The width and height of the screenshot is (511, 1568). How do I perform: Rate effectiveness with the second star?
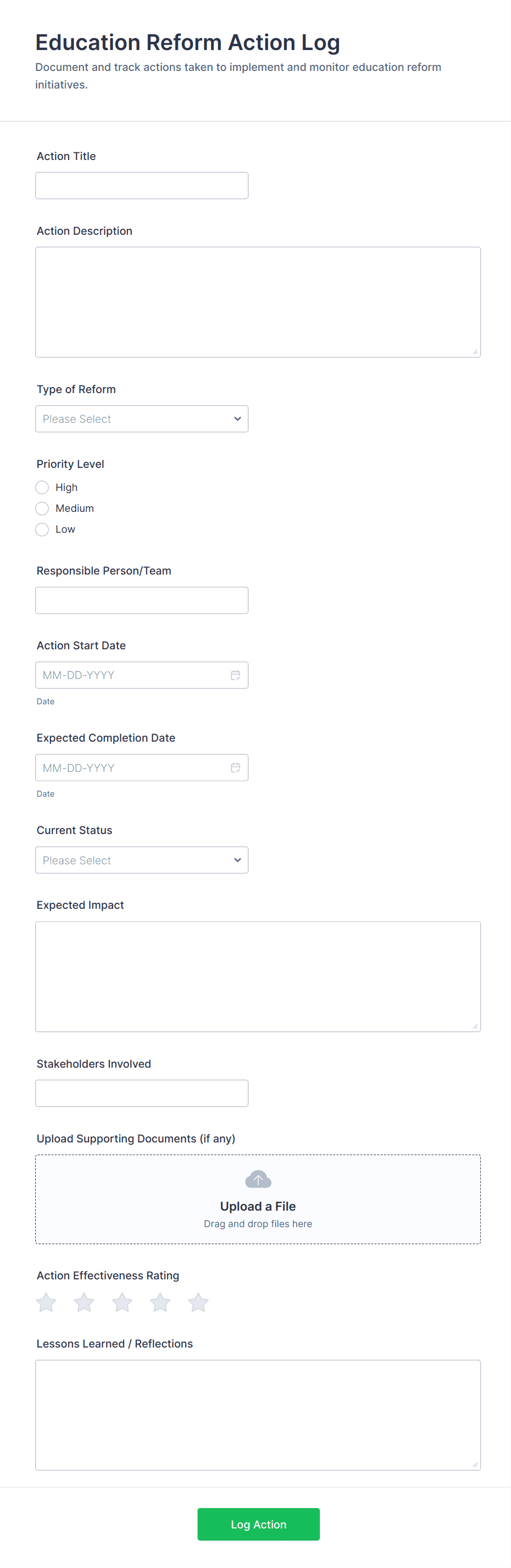[x=84, y=1302]
